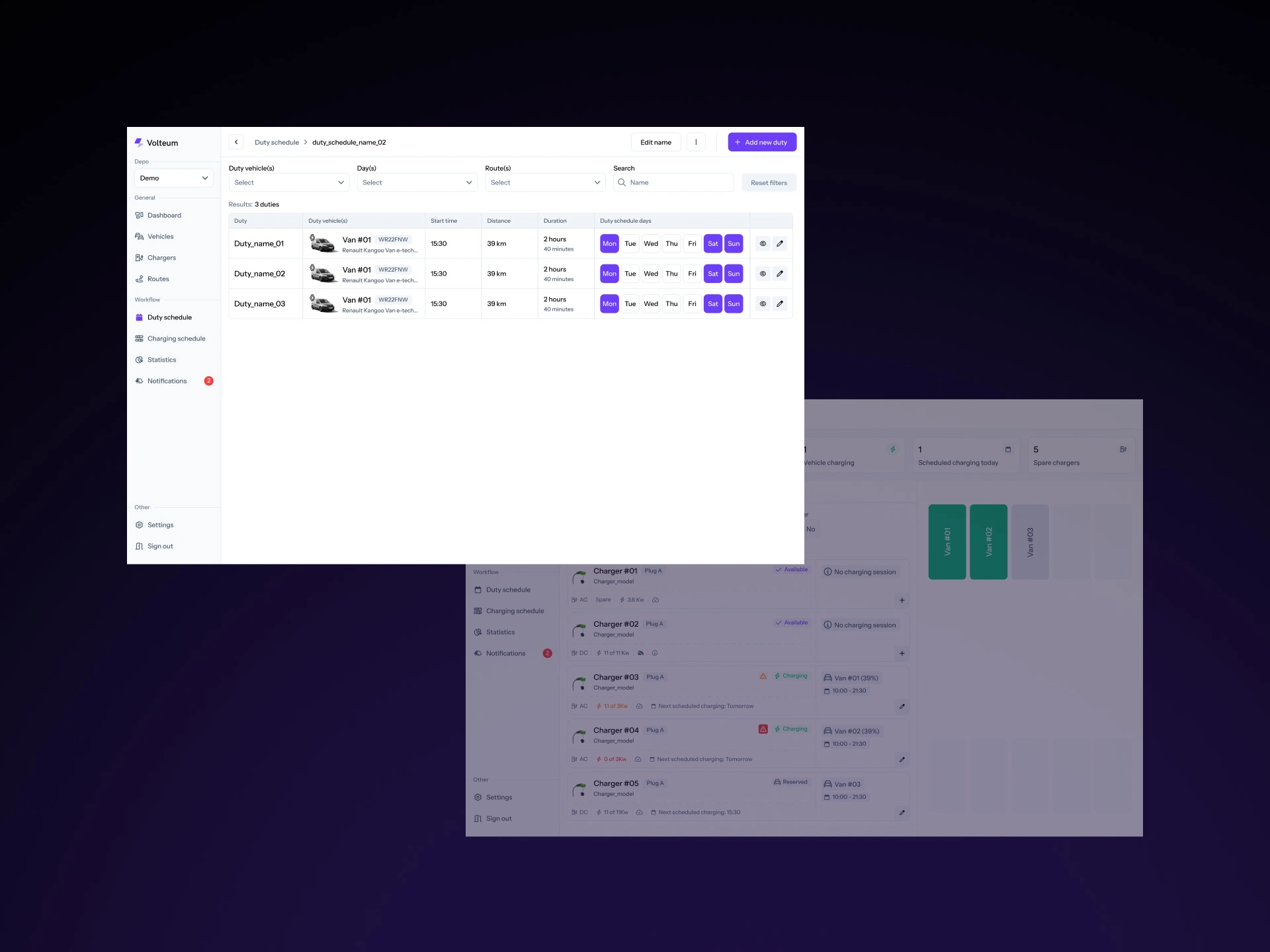The image size is (1270, 952).
Task: Click the edit pencil on Charger #03
Action: pos(902,707)
